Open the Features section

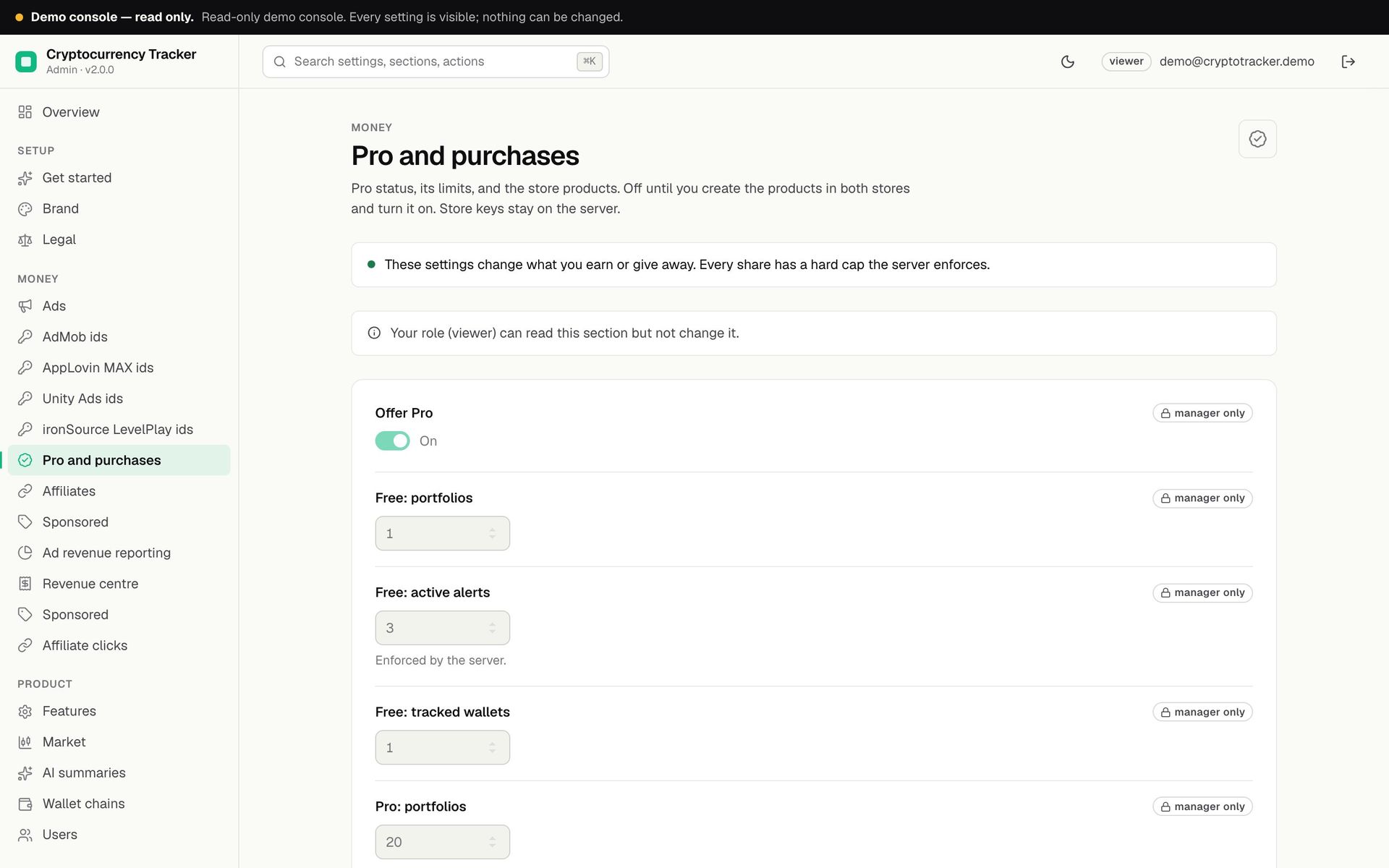pos(119,712)
